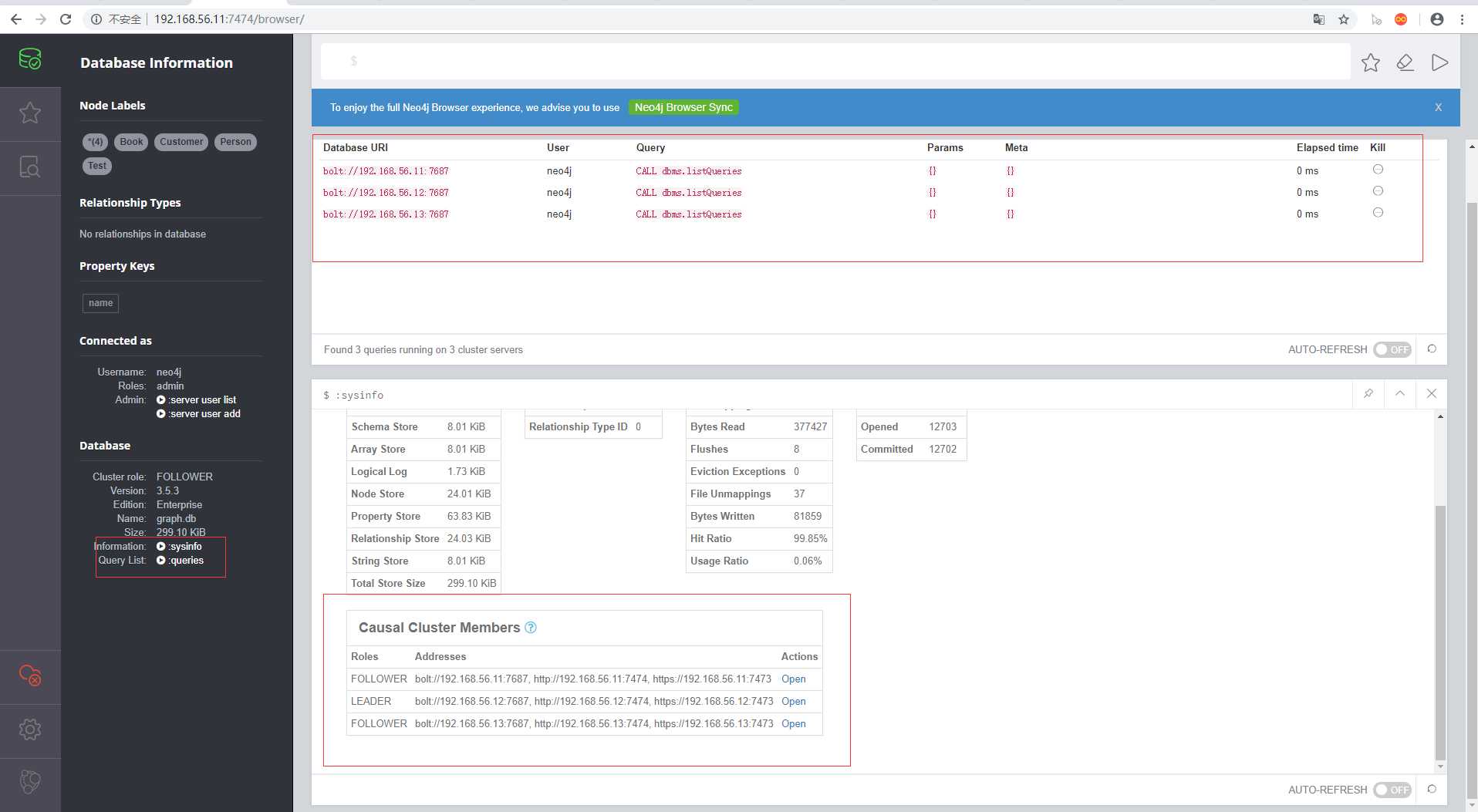Screen dimensions: 1478x812
Task: Toggle AUTO-REFRESH on the queries frame
Action: 1392,349
